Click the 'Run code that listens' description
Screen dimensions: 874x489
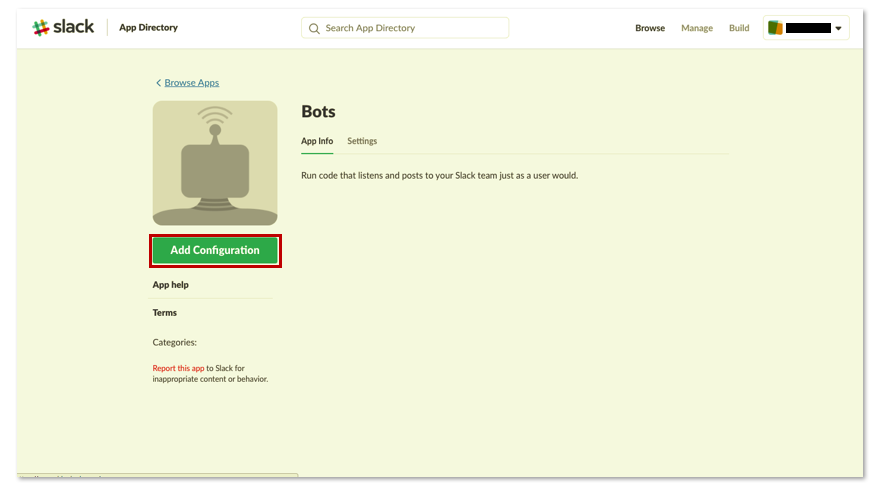tap(440, 176)
